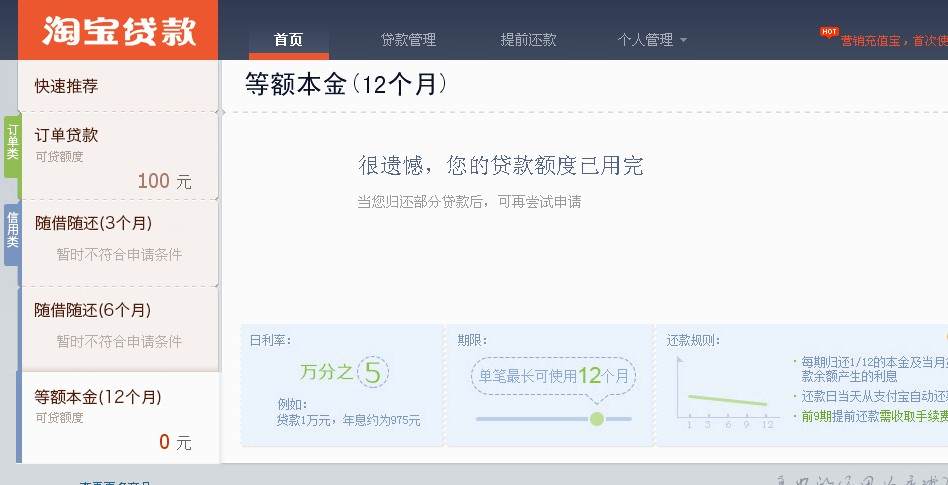Click 可贷额度 label under 订单贷款
Image resolution: width=948 pixels, height=485 pixels.
click(59, 157)
